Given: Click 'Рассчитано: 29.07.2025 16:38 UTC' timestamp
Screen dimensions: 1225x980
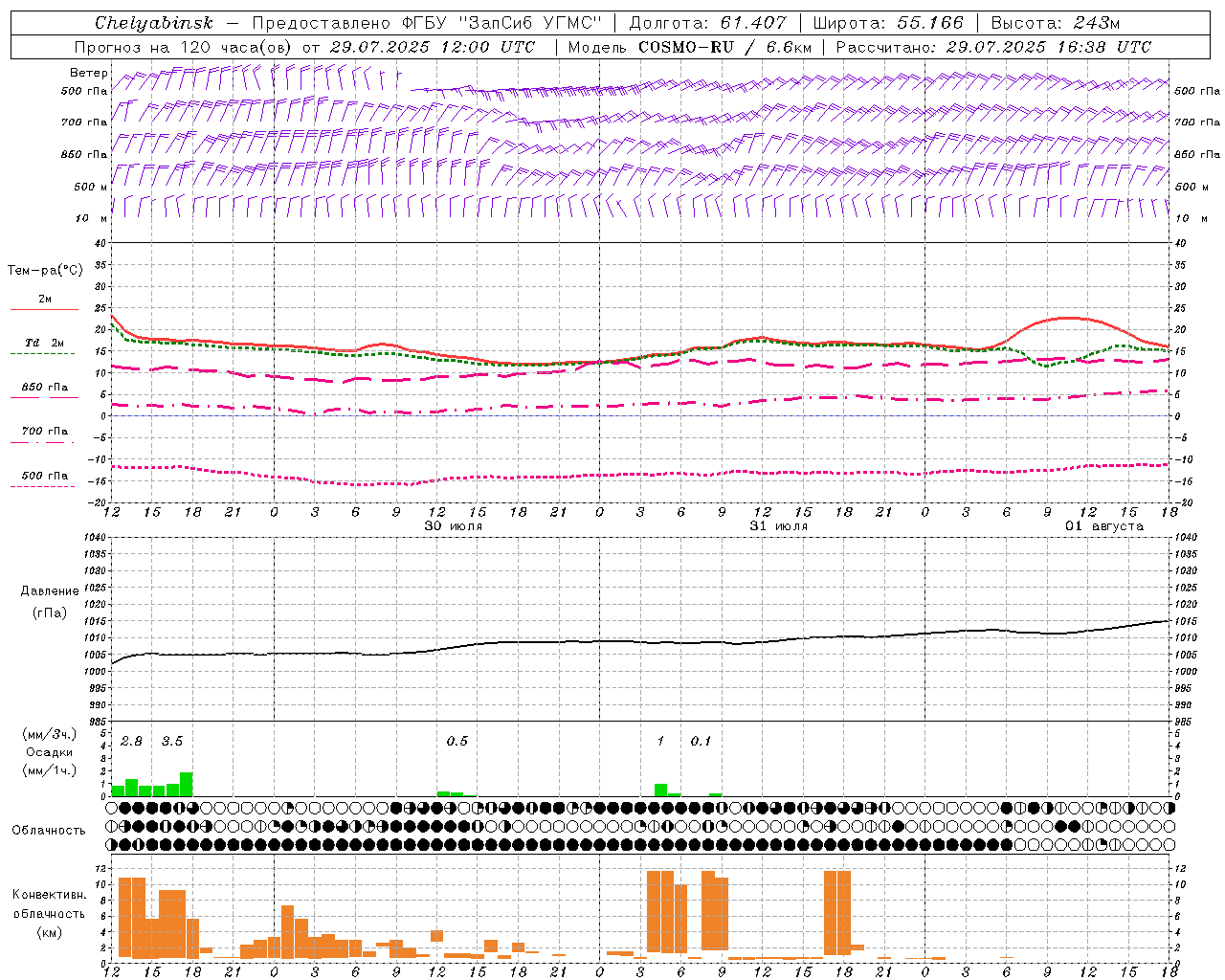Looking at the screenshot, I should click(993, 47).
